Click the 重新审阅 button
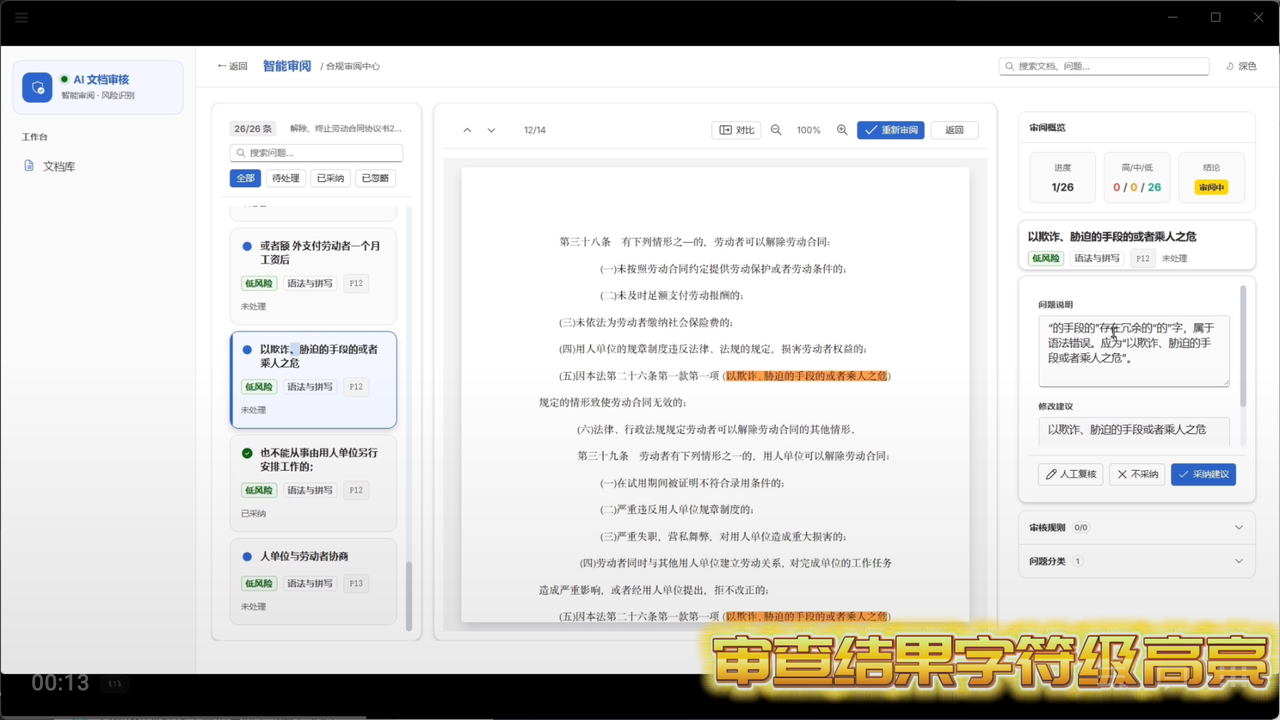Viewport: 1280px width, 720px height. pos(891,130)
